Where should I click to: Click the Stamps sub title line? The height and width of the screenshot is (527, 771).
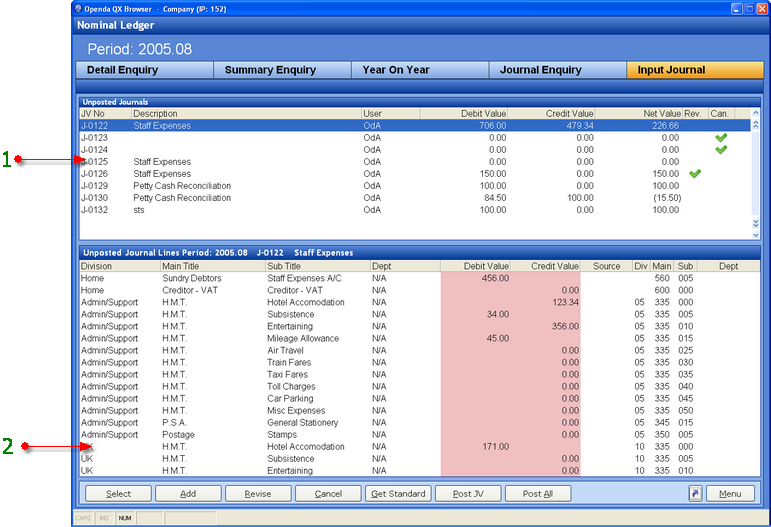[x=419, y=435]
